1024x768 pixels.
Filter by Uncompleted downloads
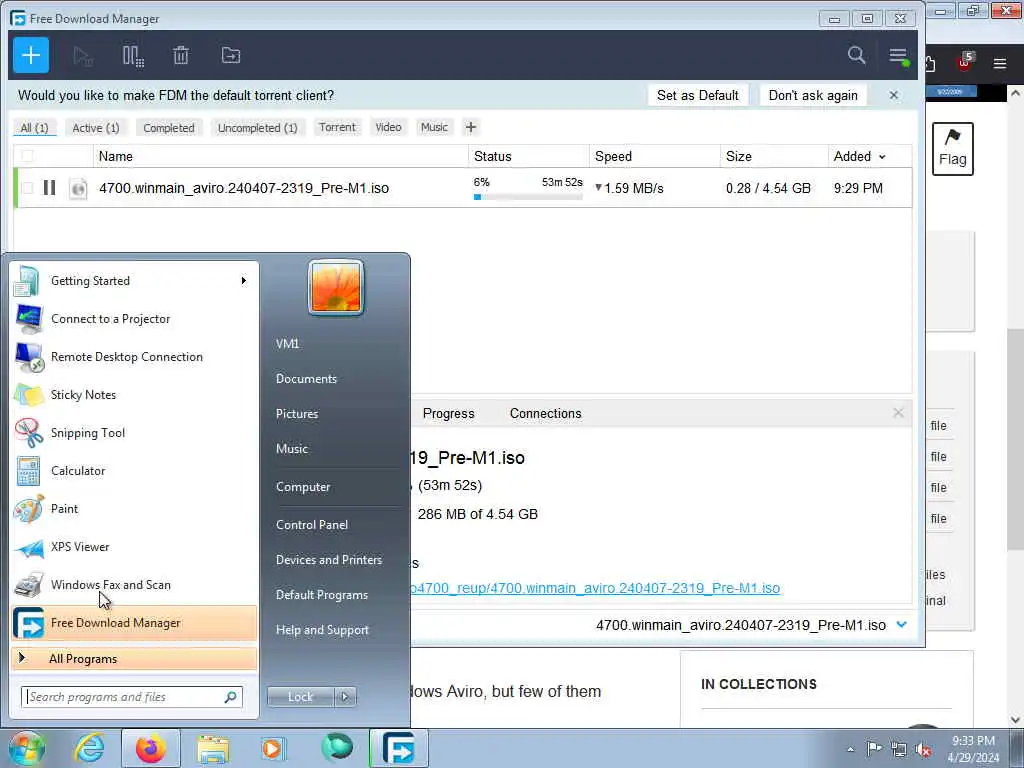(x=257, y=128)
